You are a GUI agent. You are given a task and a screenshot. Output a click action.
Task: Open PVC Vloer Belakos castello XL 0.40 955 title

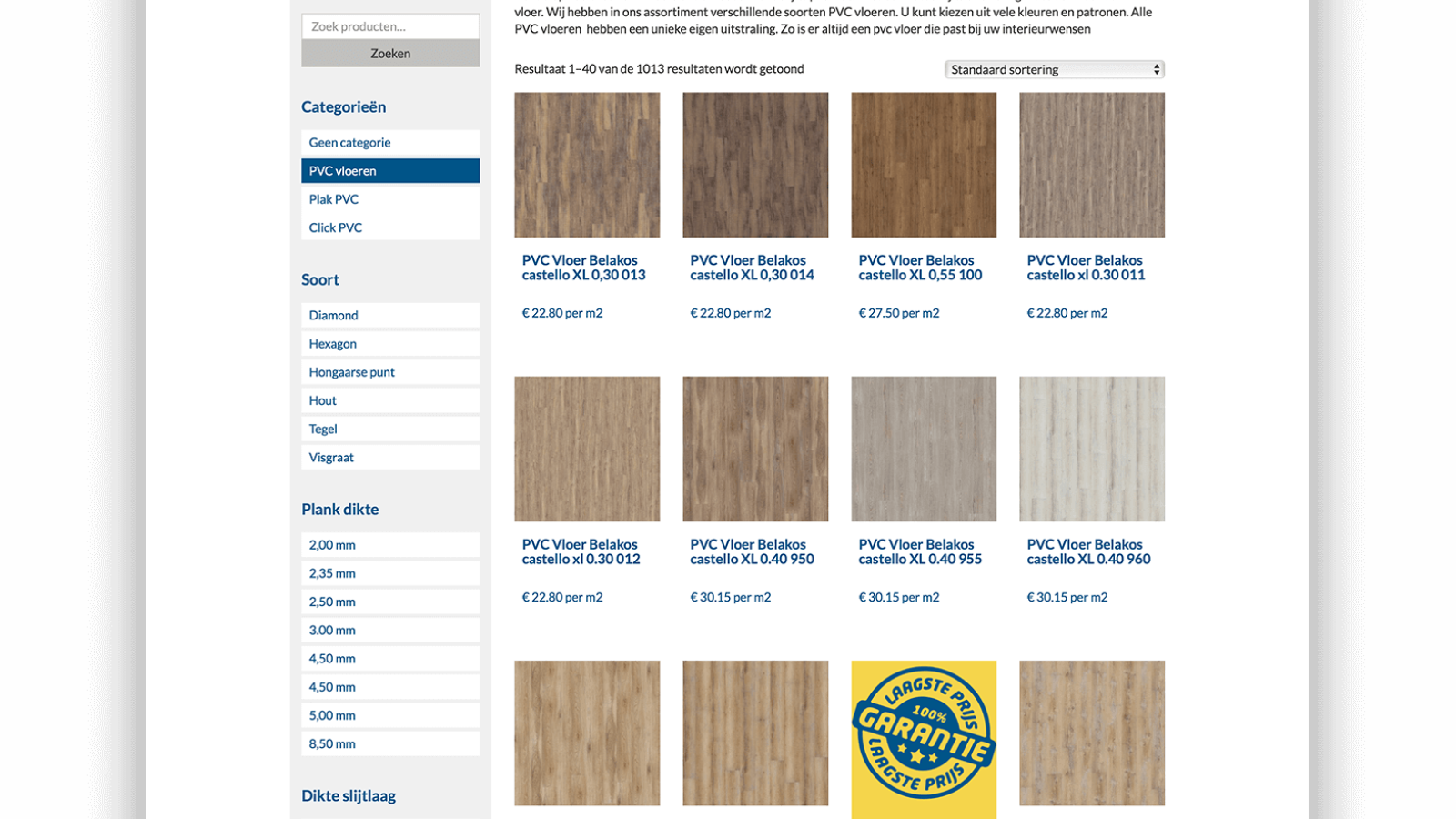920,551
